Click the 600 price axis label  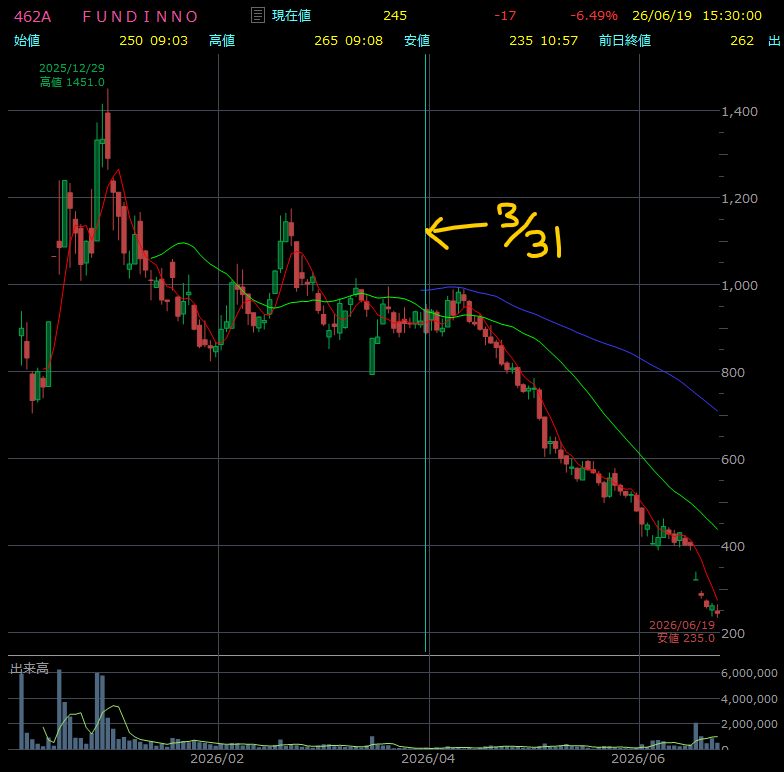[733, 460]
